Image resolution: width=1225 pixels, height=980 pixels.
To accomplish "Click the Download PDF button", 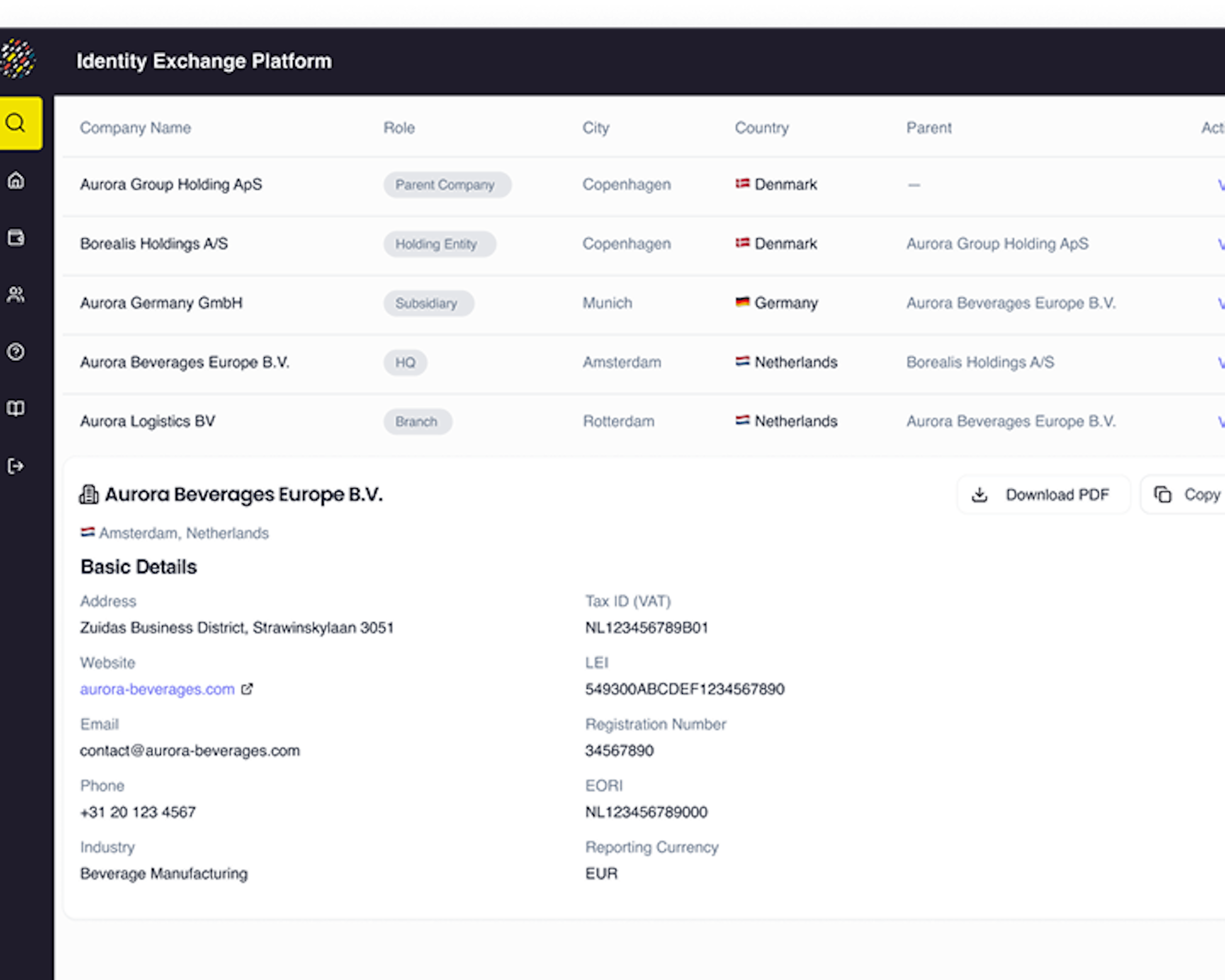I will (1043, 495).
